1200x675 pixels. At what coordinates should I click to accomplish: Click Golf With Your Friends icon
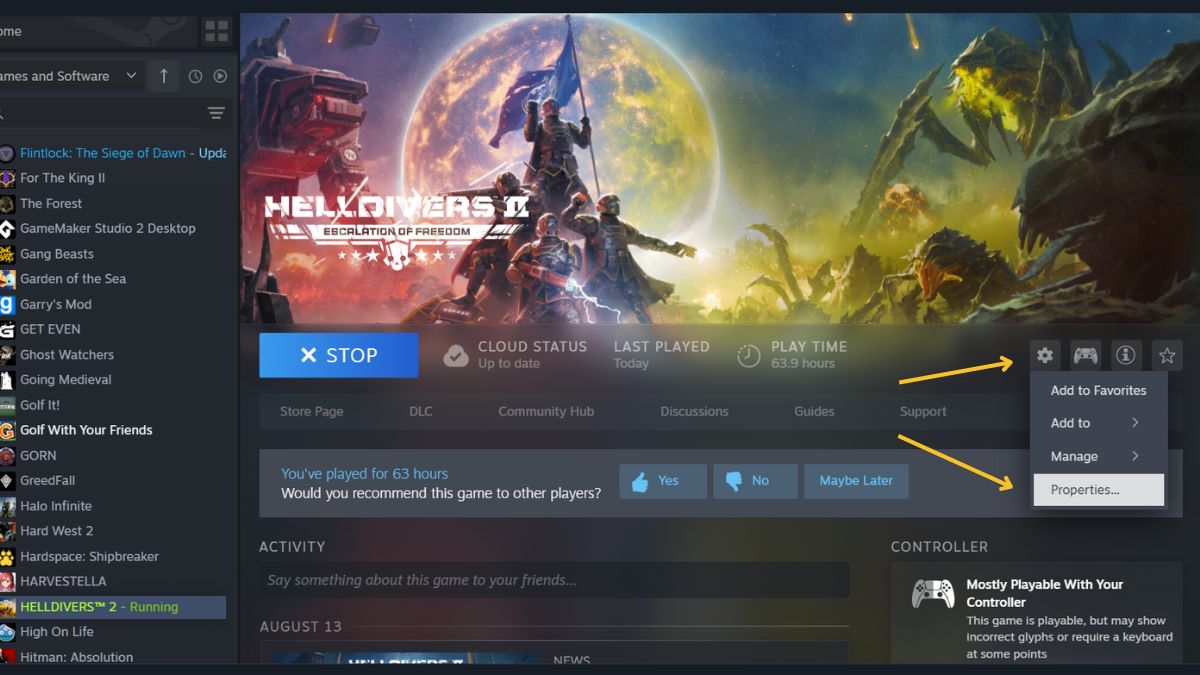coord(7,430)
